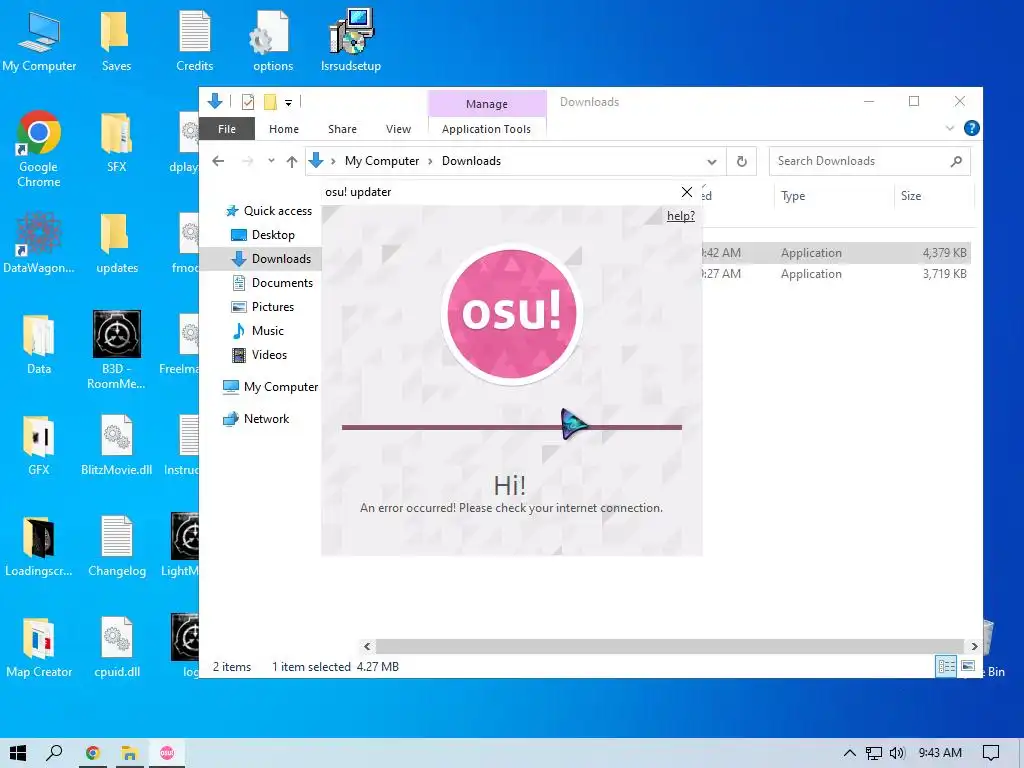Image resolution: width=1024 pixels, height=768 pixels.
Task: Open Explorer help question mark icon
Action: click(x=971, y=129)
